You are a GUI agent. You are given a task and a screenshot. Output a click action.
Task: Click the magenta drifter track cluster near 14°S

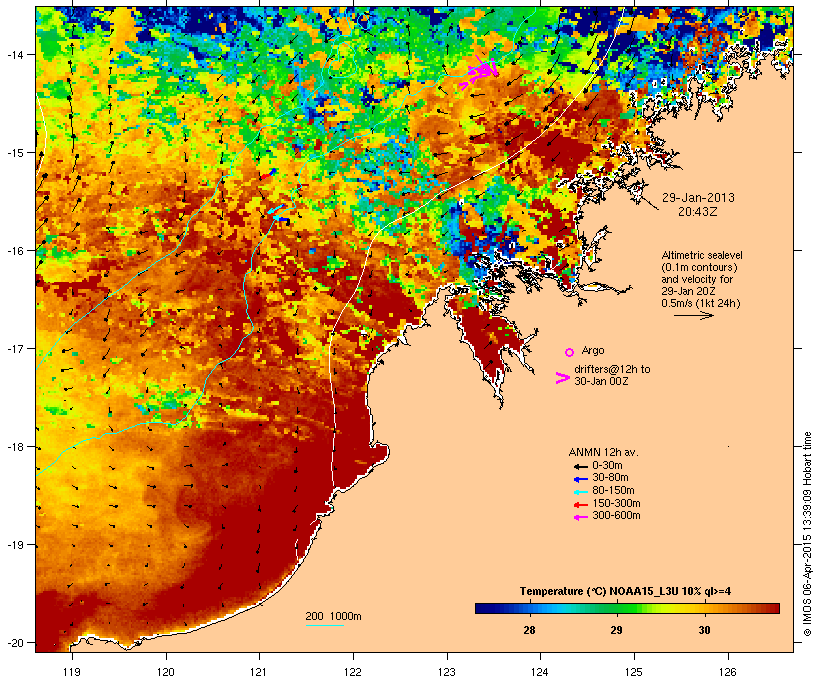click(479, 72)
